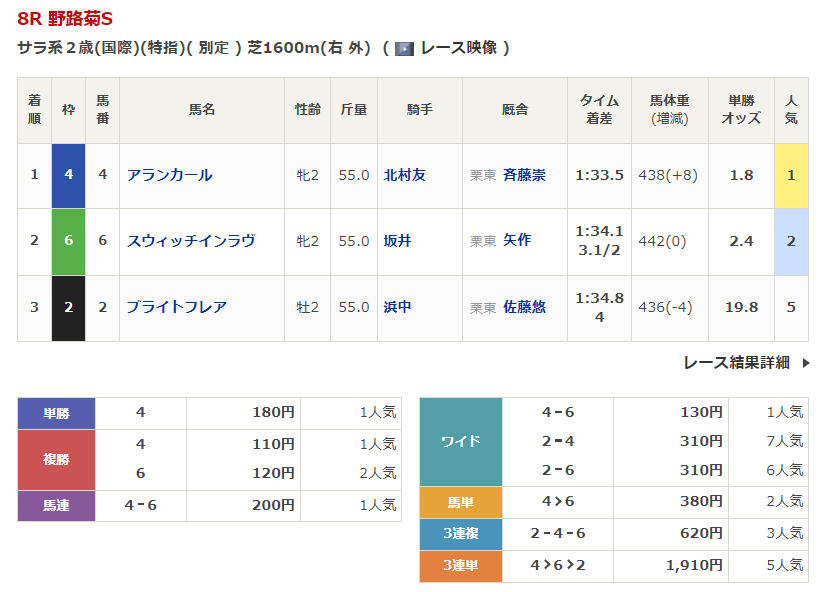Click the yellow popularity rank 1 cell
This screenshot has height=592, width=830.
pos(791,175)
